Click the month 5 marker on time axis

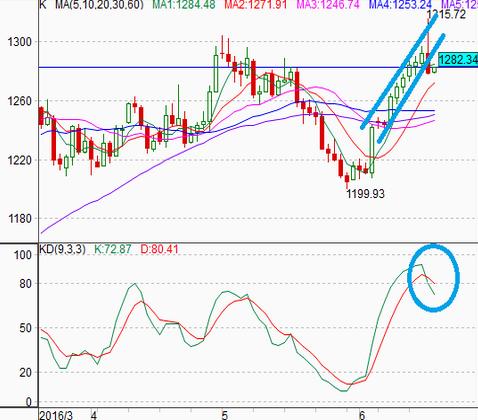[x=225, y=415]
